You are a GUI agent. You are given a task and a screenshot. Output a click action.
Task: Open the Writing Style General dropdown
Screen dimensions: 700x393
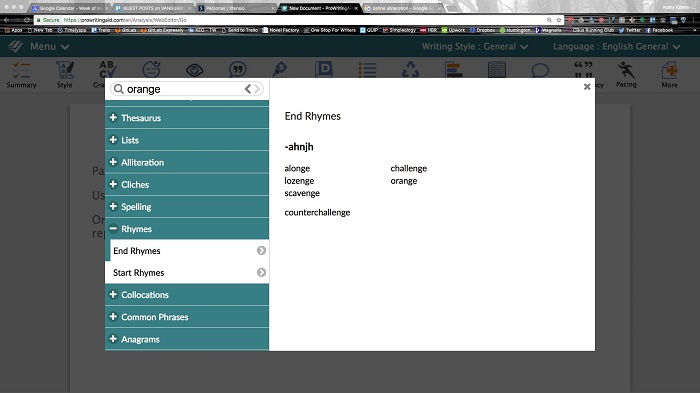click(475, 46)
